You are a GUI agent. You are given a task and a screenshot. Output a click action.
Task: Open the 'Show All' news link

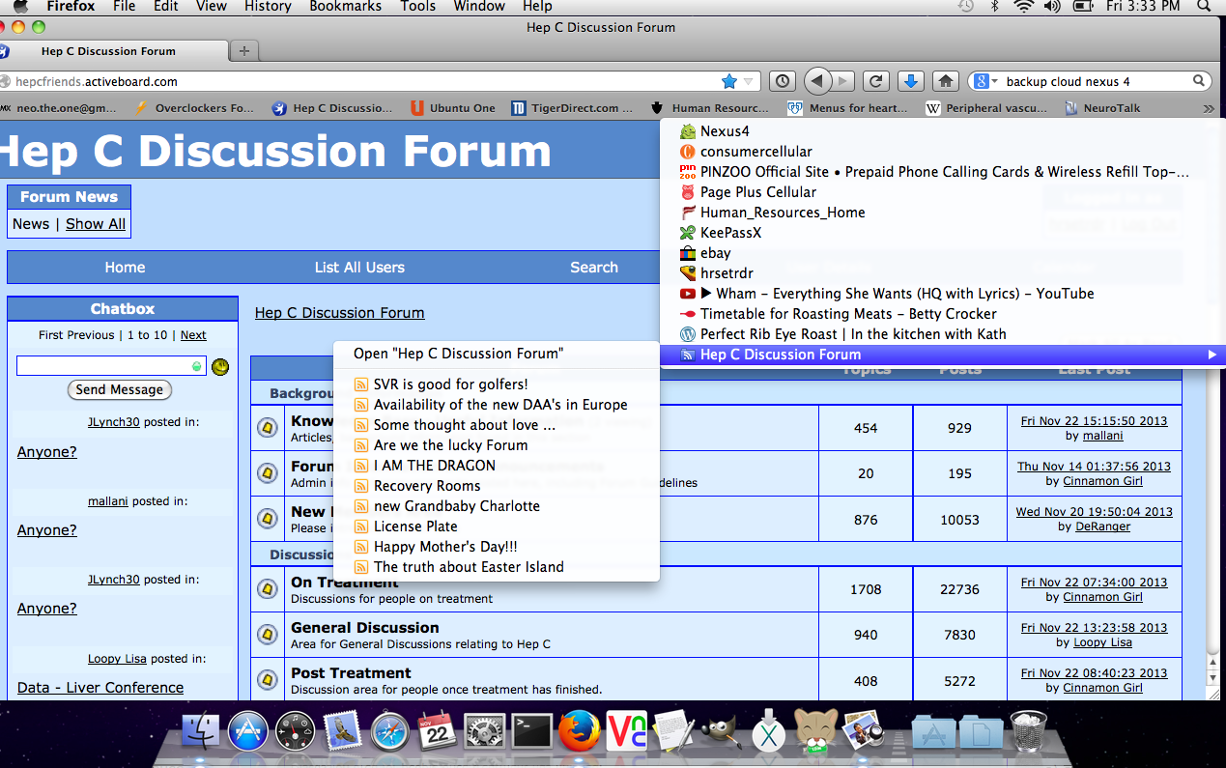tap(96, 224)
